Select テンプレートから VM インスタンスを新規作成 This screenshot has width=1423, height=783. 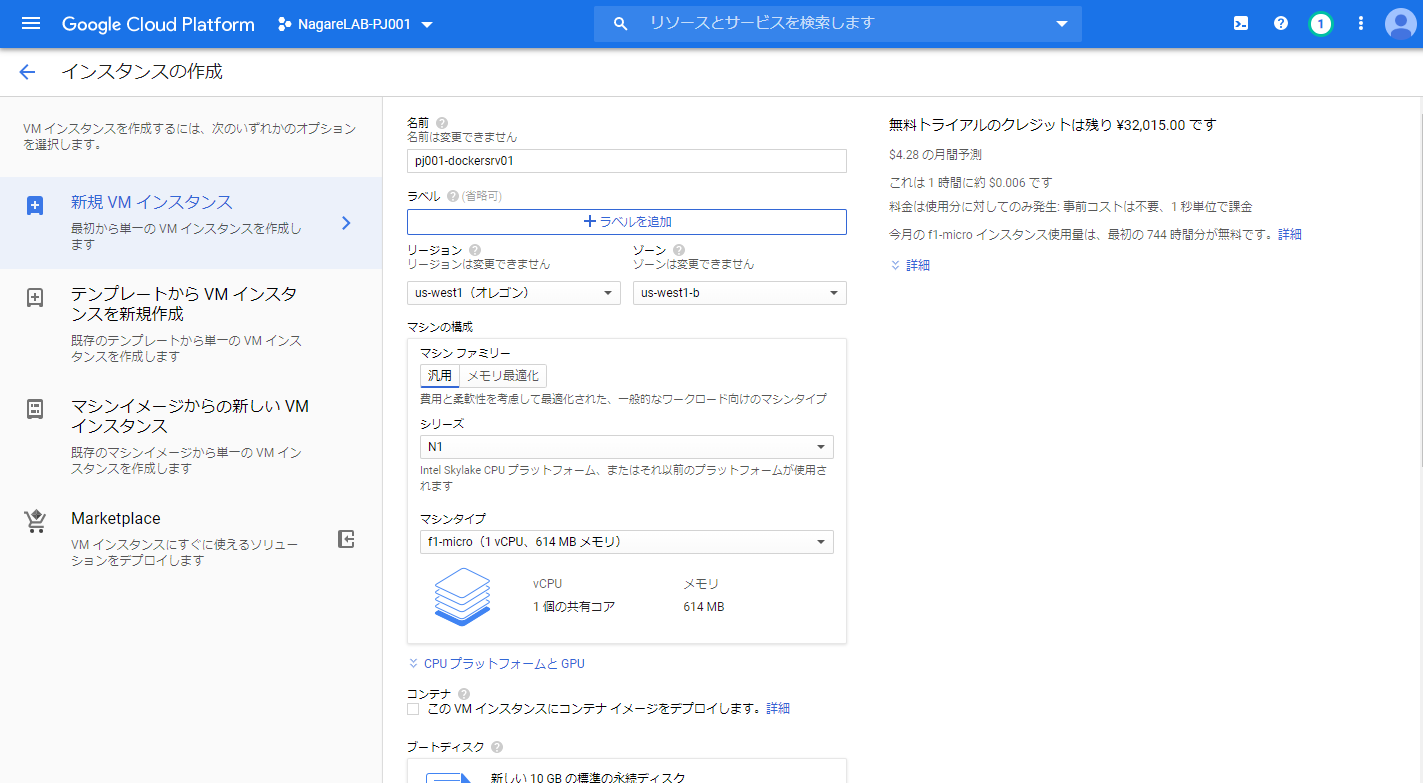tap(191, 325)
